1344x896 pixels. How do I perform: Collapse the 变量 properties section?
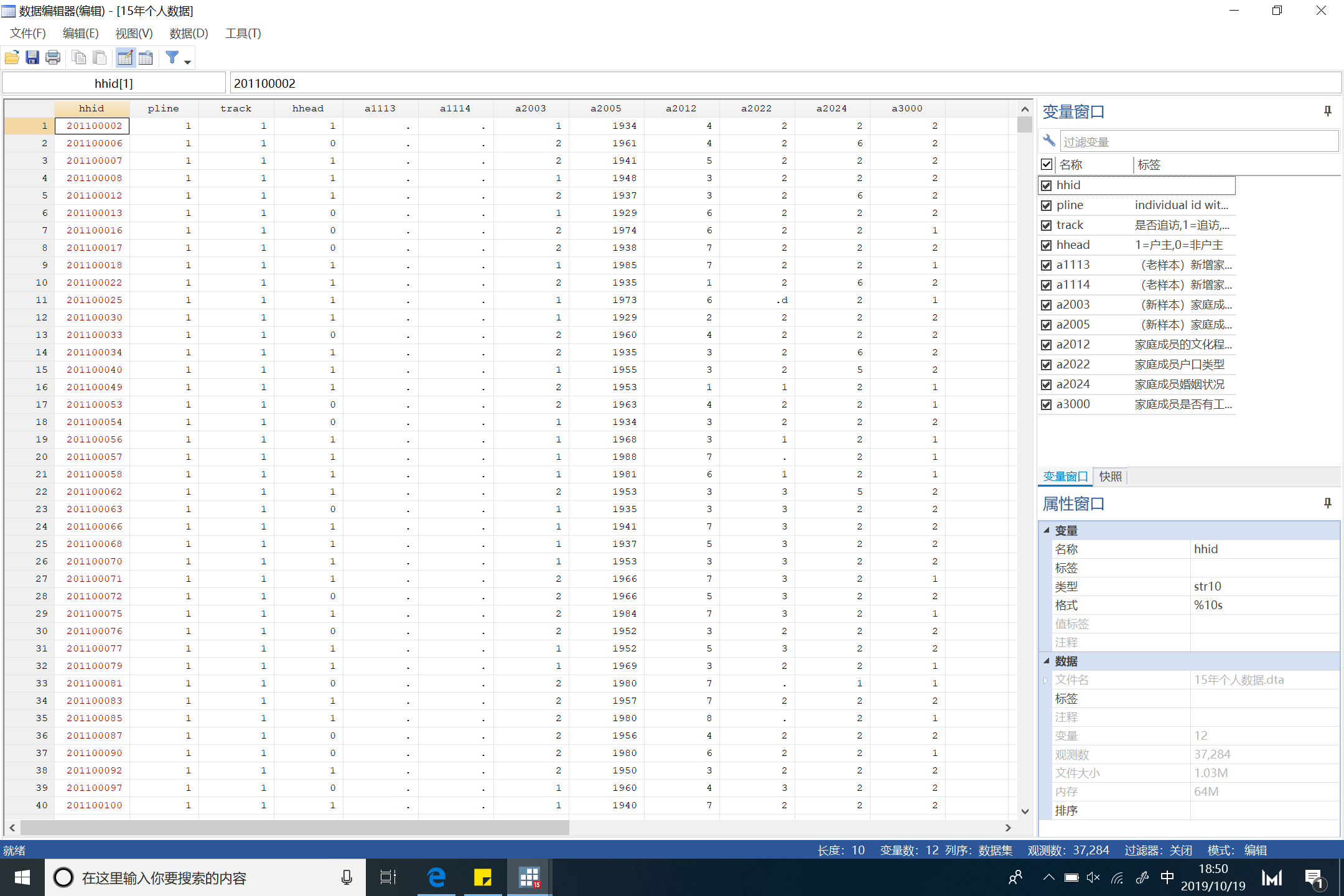1047,531
